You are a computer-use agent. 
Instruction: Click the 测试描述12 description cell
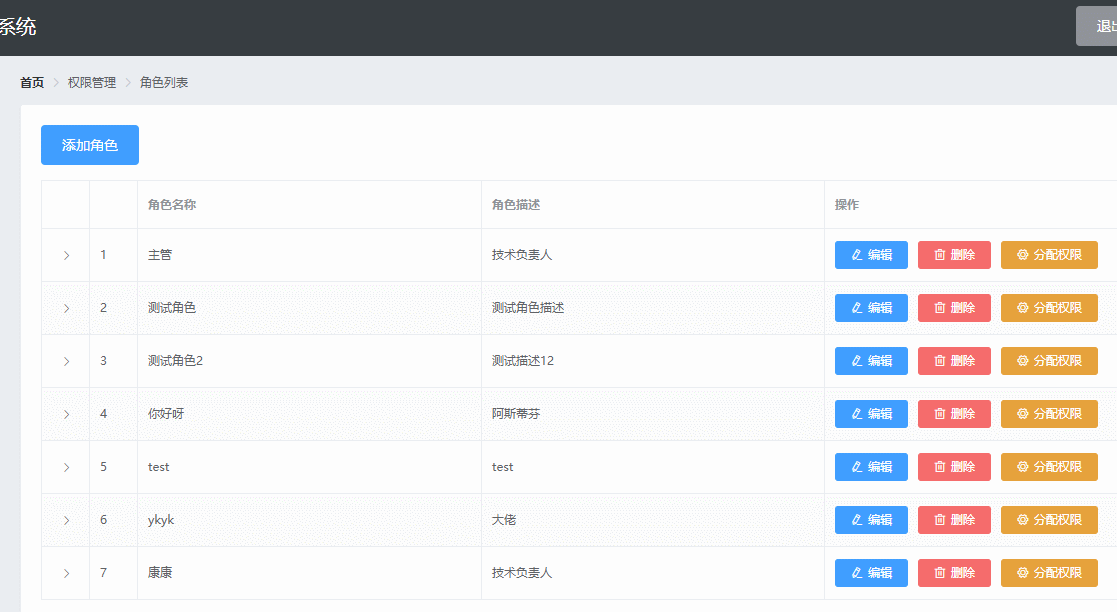(653, 361)
